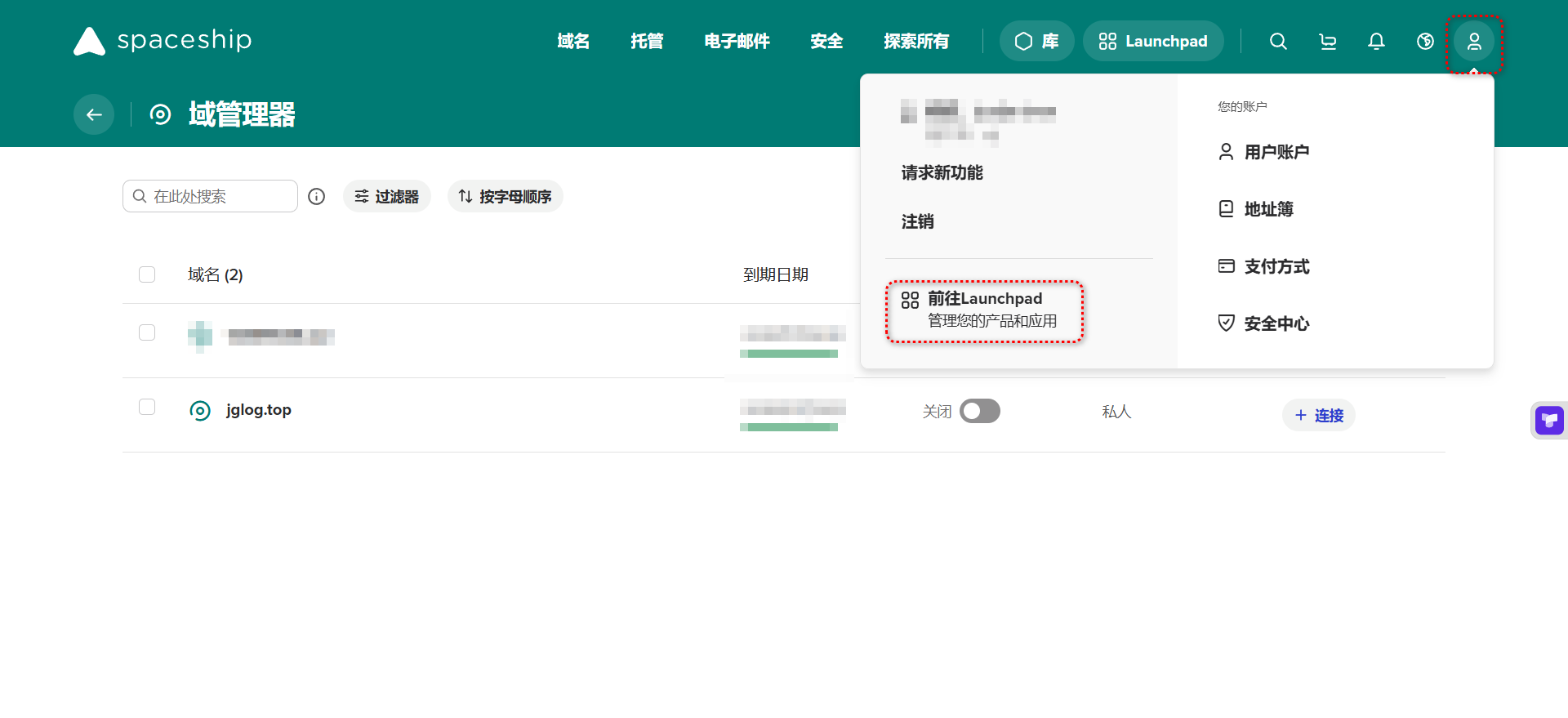Open the 过滤器 filter options
Screen dimensions: 1568x718
click(387, 197)
